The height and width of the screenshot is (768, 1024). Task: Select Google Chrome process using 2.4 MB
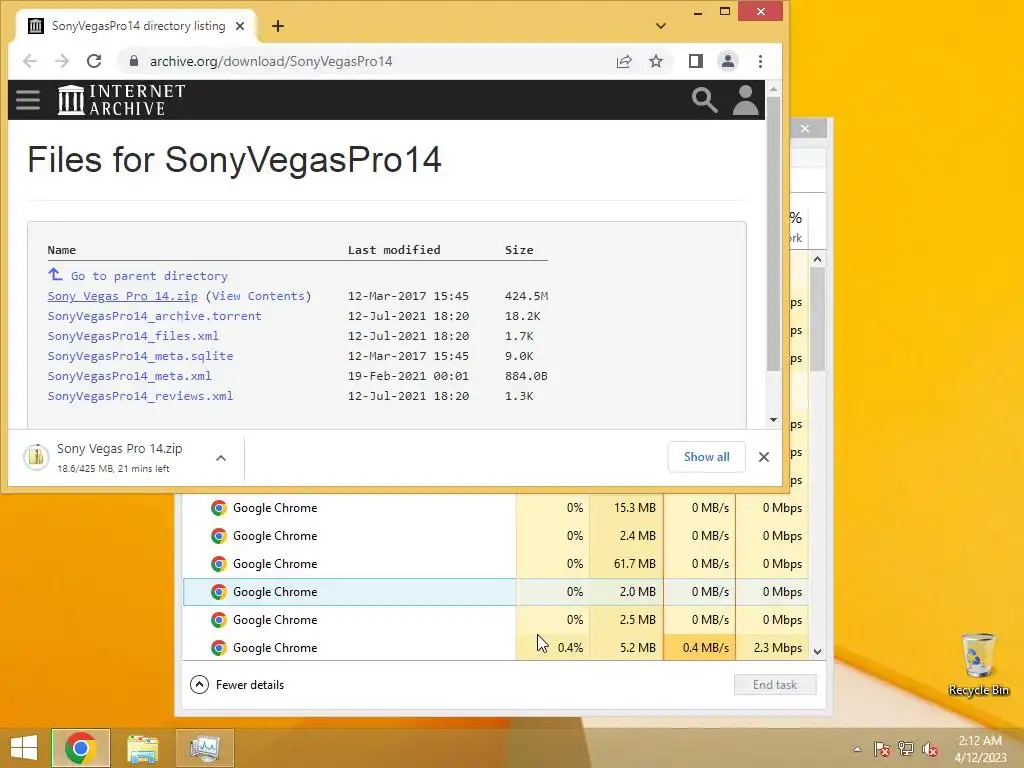point(496,536)
